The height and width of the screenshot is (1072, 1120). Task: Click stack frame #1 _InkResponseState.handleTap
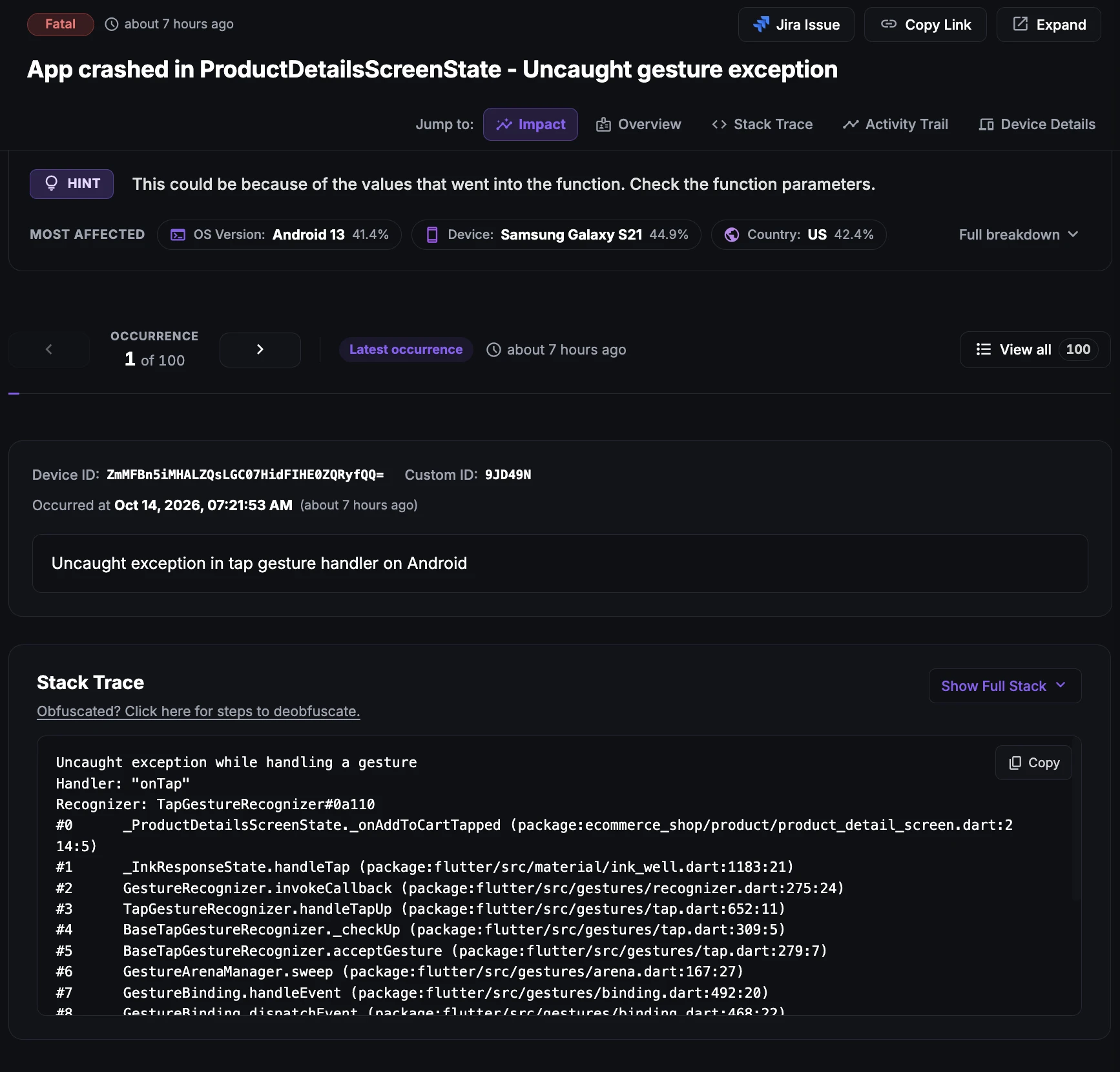tap(424, 867)
